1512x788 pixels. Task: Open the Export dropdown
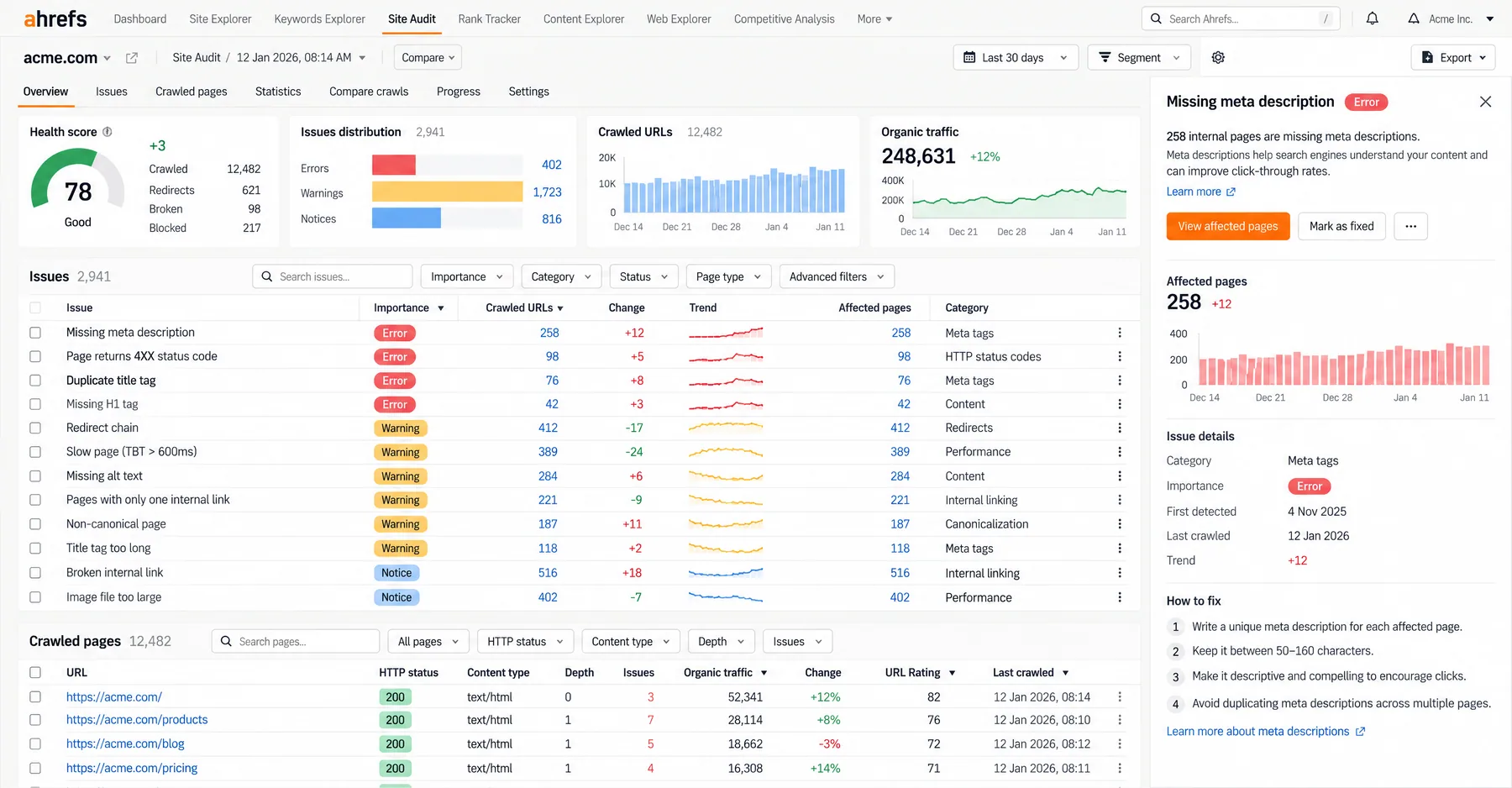(1453, 57)
